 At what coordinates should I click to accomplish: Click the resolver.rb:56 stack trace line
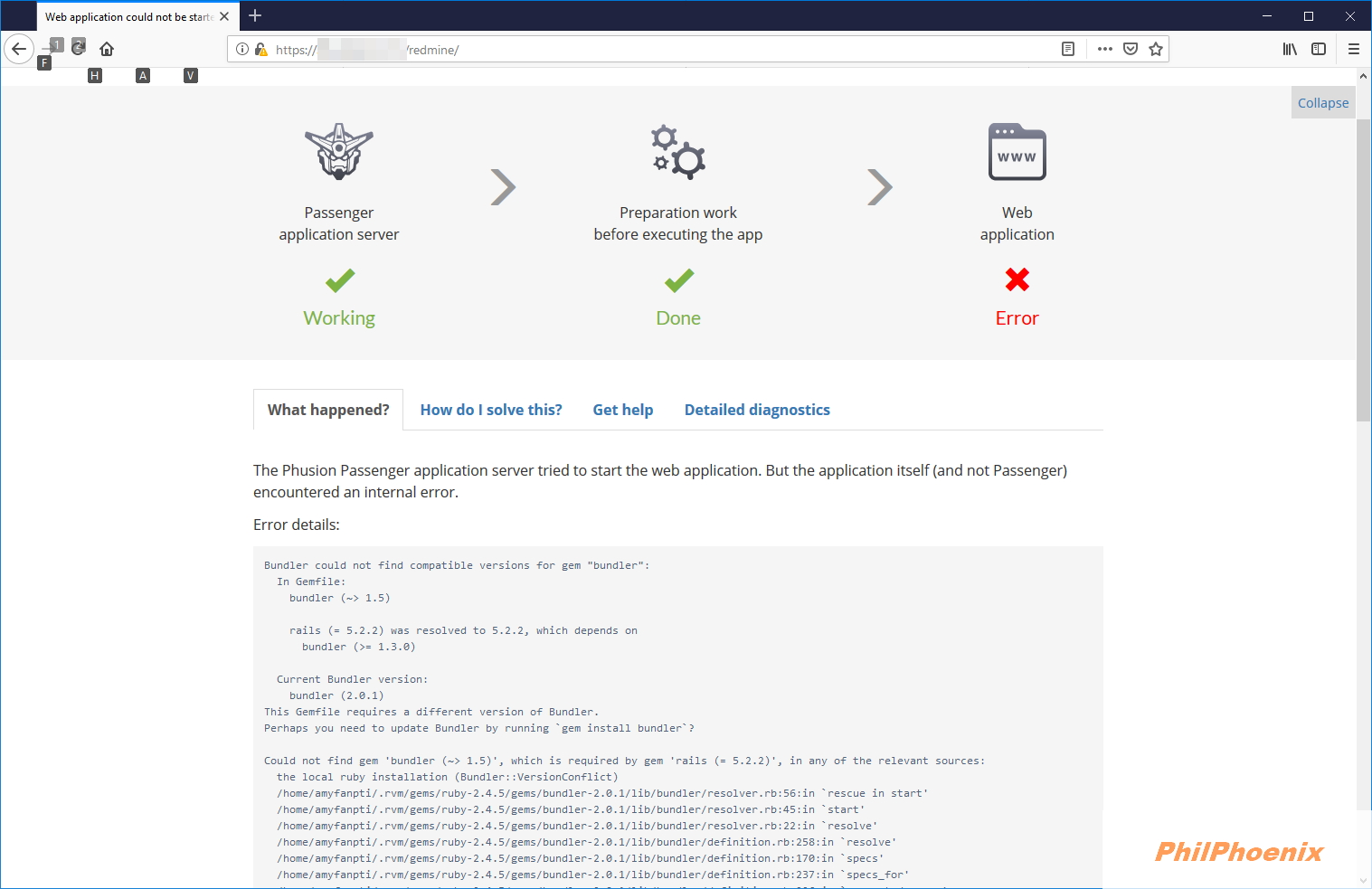point(602,793)
